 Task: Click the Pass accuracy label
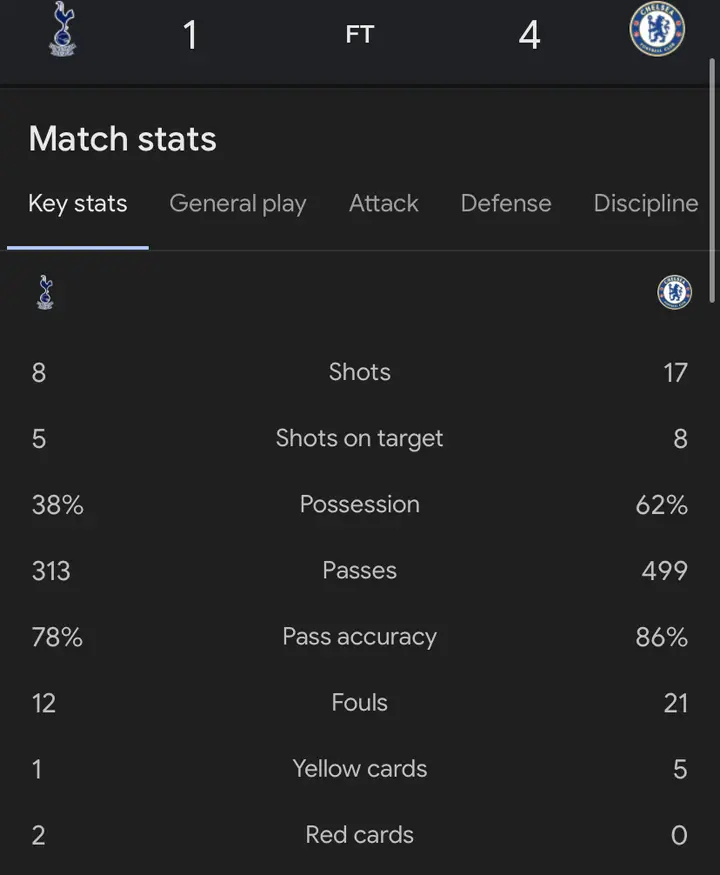360,637
